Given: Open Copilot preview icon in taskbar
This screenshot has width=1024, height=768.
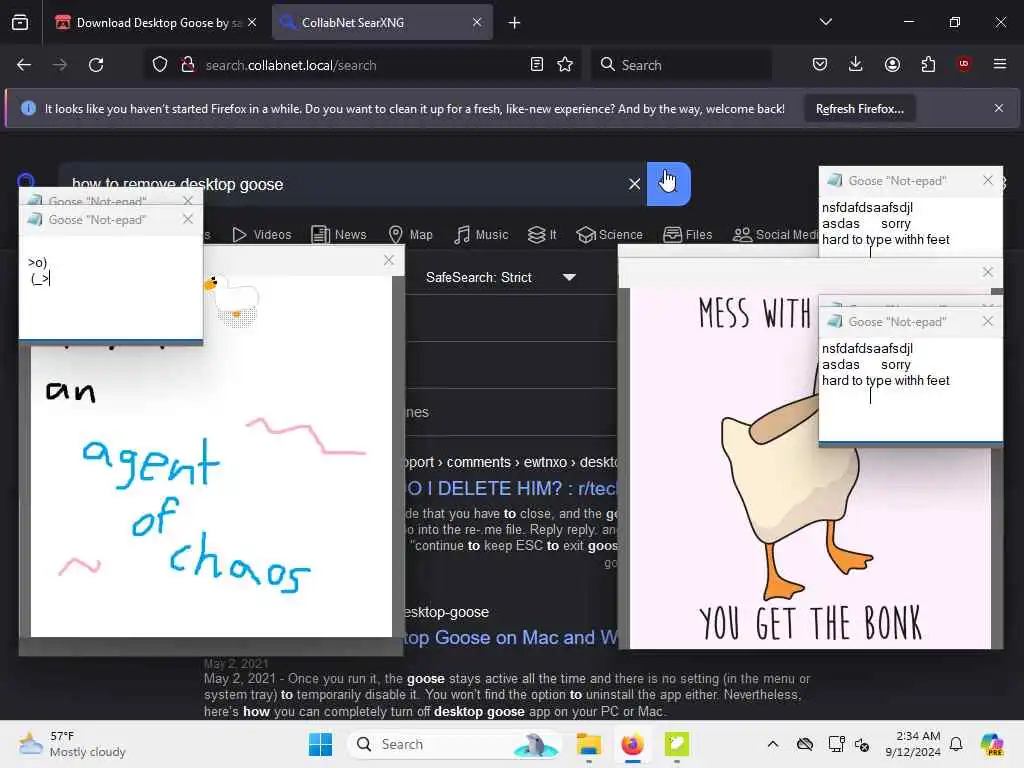Looking at the screenshot, I should point(992,744).
